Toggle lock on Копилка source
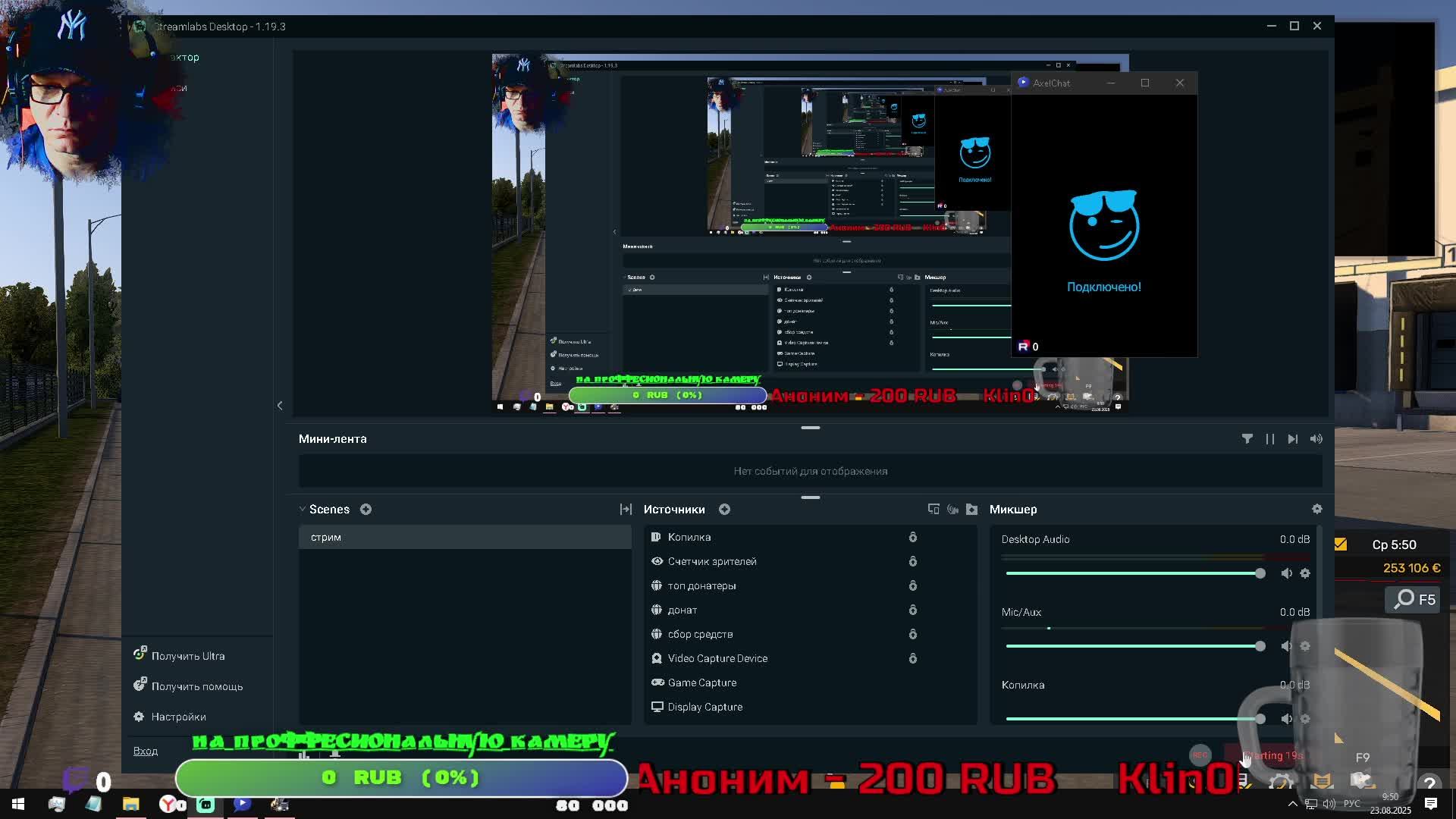 coord(913,537)
